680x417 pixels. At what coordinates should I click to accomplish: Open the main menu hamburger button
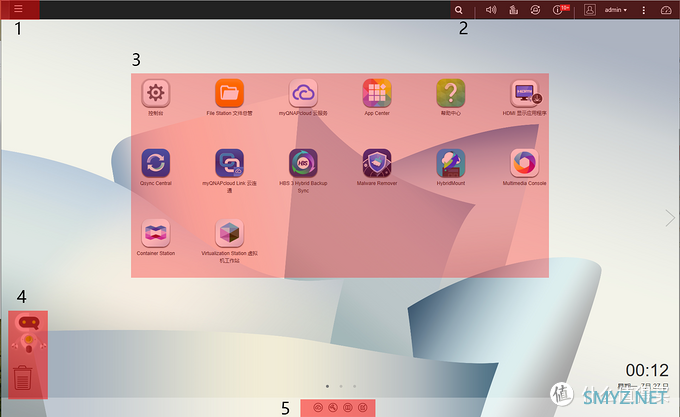[18, 9]
